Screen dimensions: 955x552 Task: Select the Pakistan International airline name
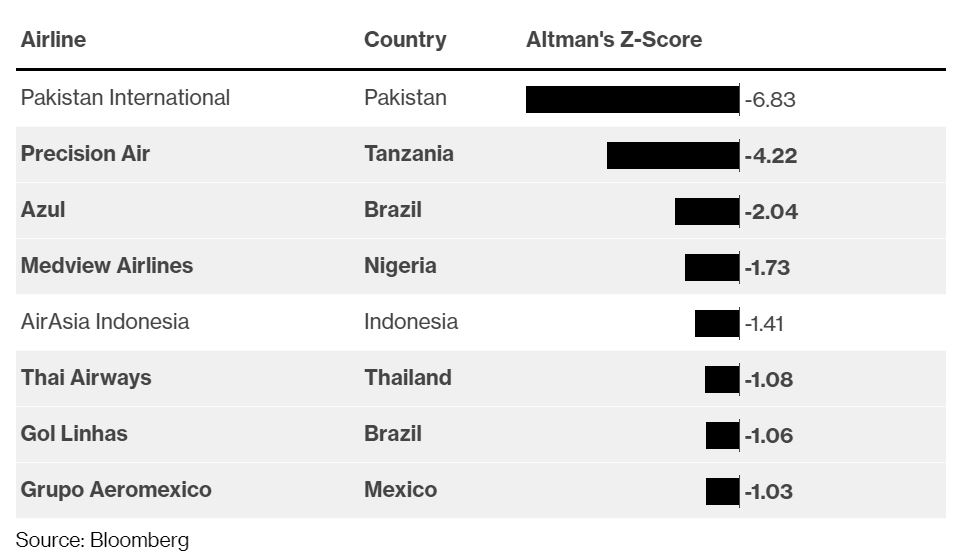point(125,97)
